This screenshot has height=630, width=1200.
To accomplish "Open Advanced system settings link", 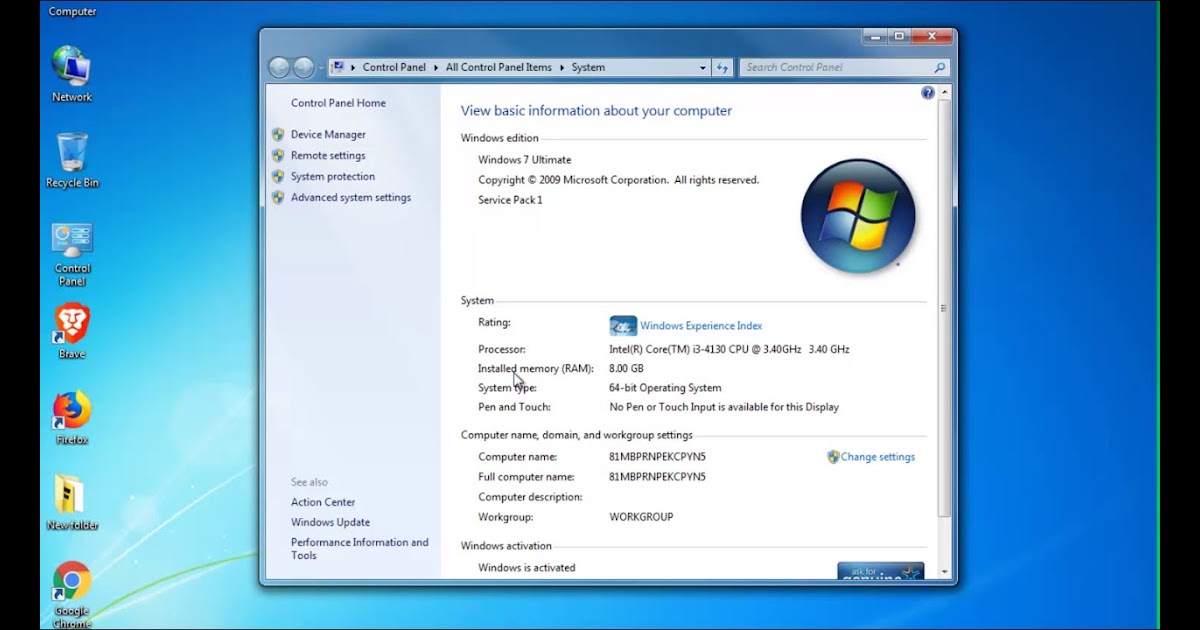I will [x=351, y=197].
